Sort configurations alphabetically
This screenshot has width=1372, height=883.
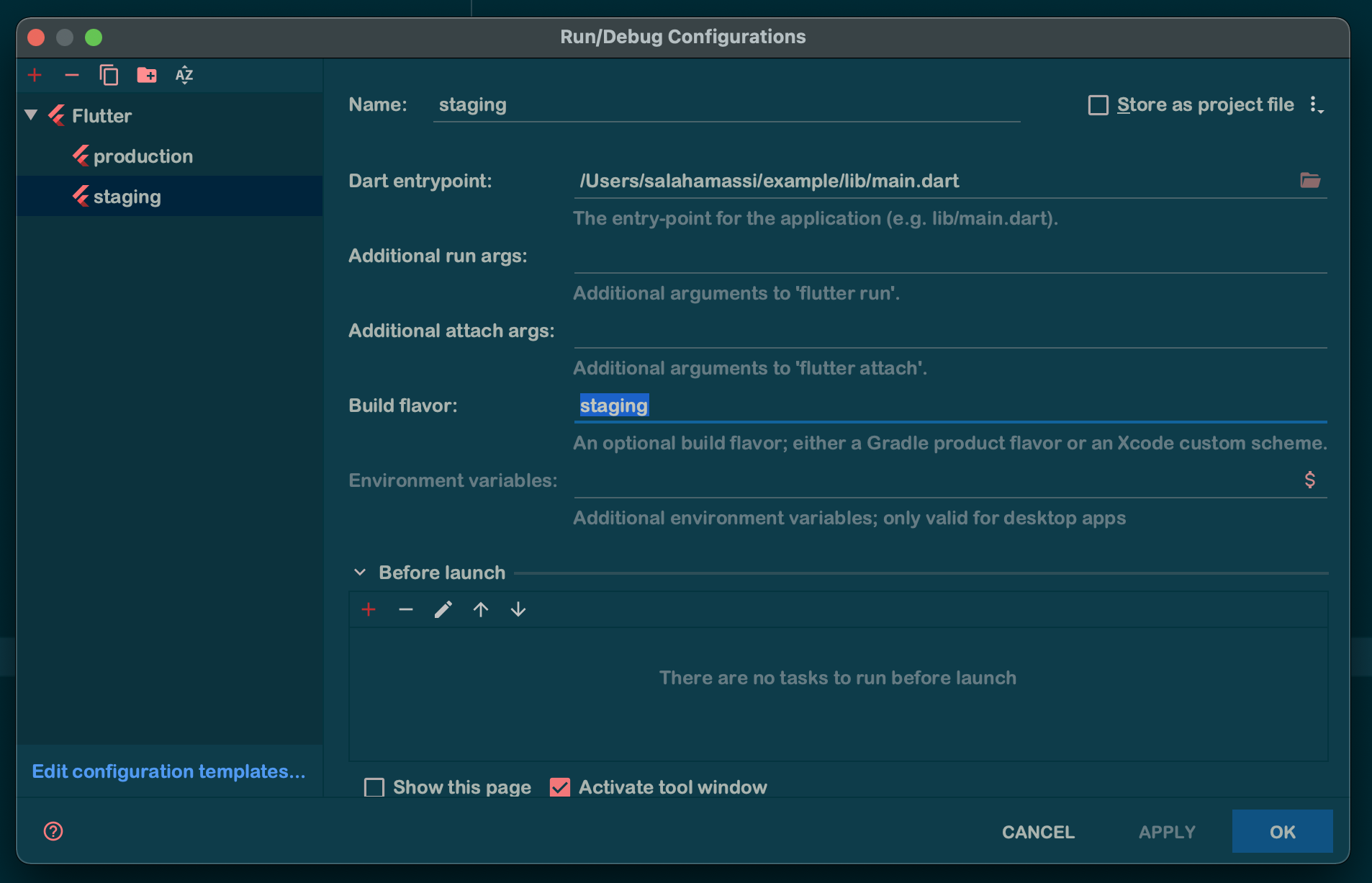pos(184,75)
